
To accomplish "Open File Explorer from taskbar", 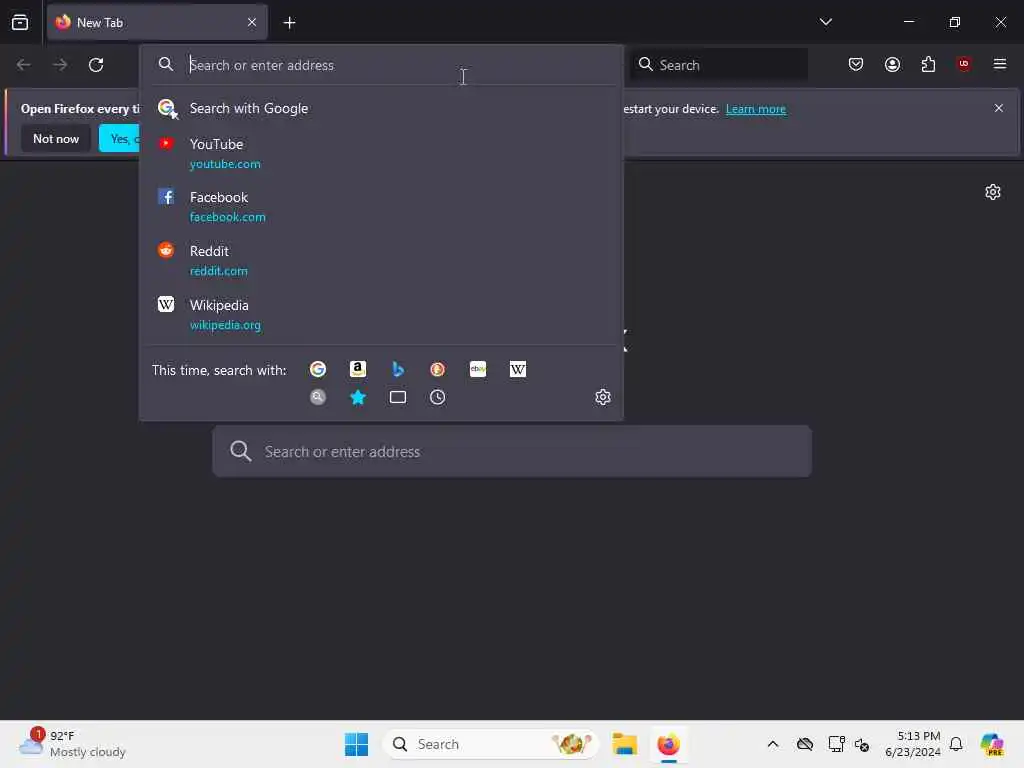I will pos(624,744).
